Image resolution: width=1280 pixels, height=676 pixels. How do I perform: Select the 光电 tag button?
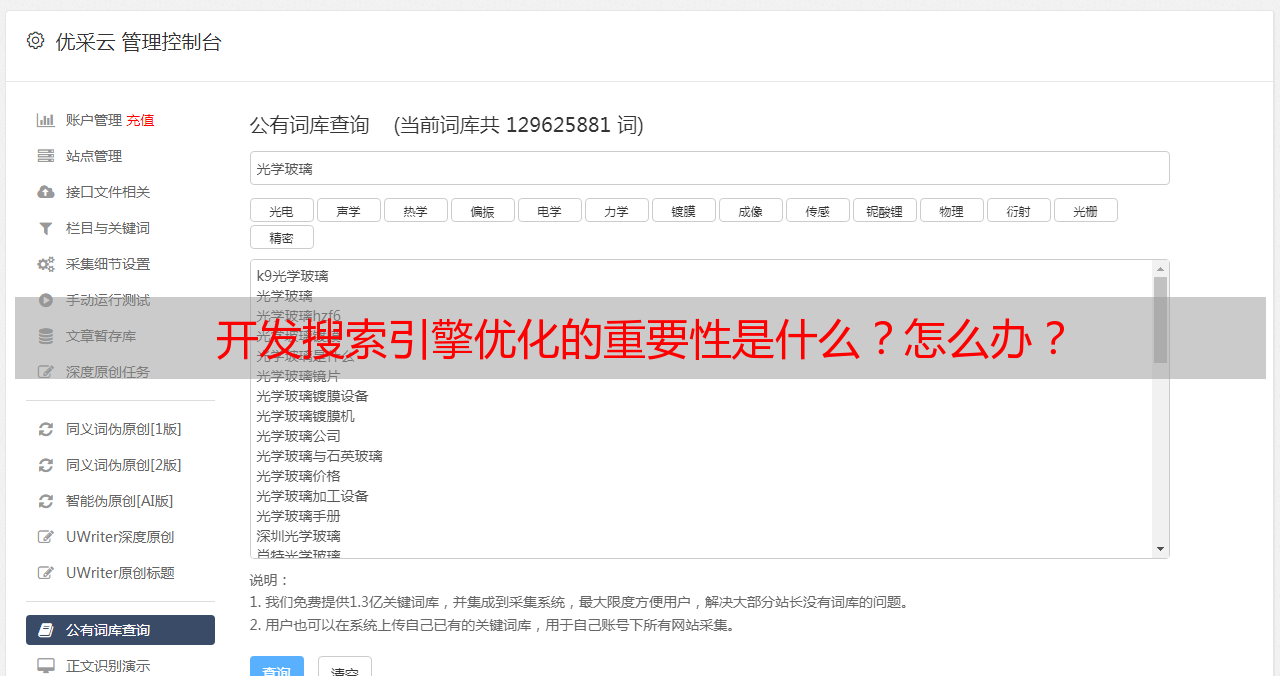282,210
